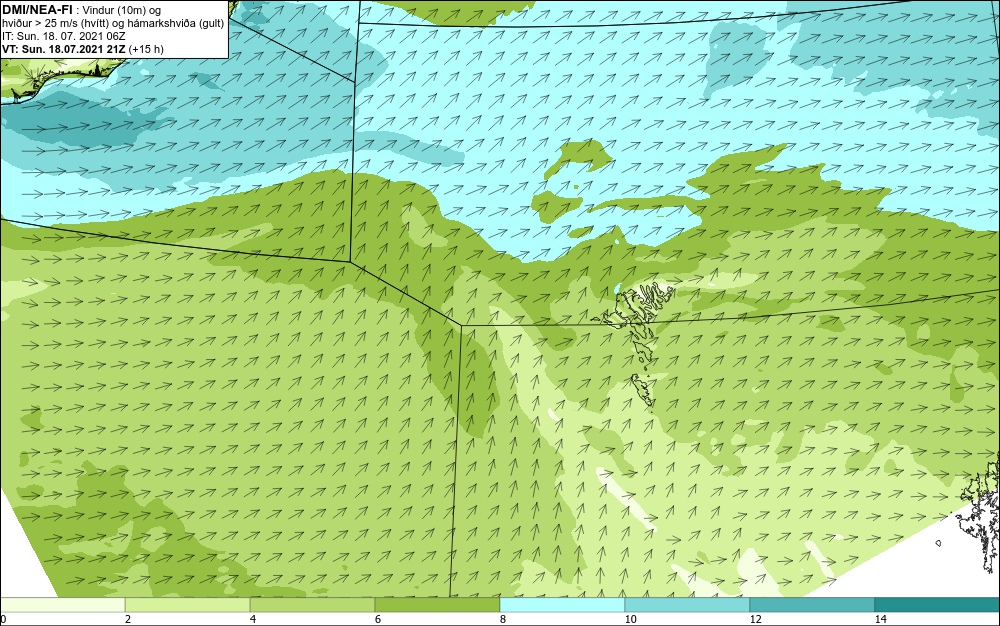
Task: Click the 'VT: Sun. 18.07.2021 21Z' valid time
Action: click(64, 48)
